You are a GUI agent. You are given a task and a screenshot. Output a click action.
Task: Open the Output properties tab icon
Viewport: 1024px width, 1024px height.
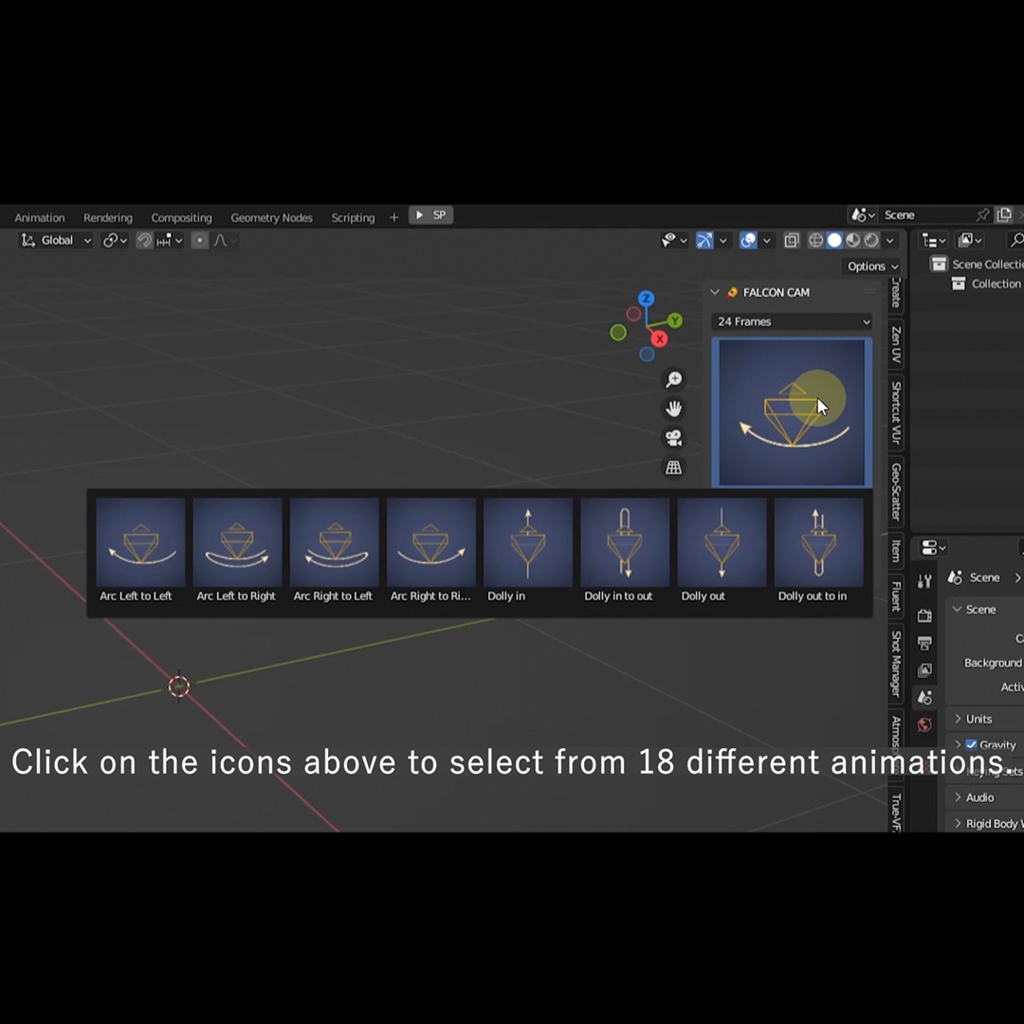tap(924, 643)
